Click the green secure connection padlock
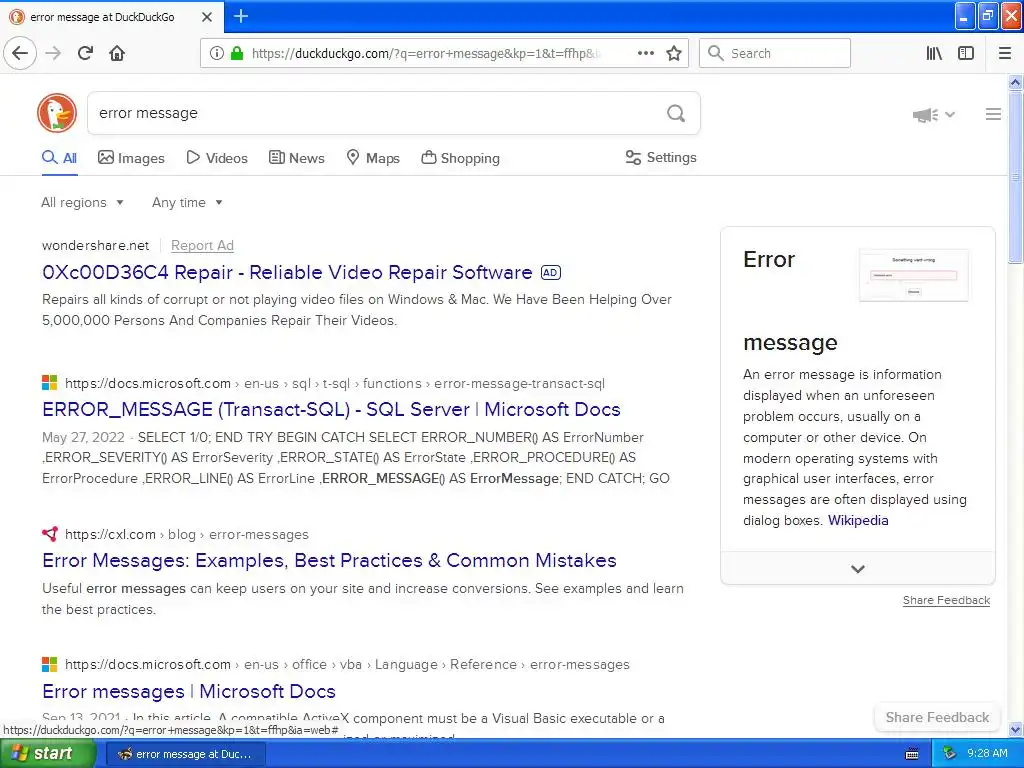Viewport: 1024px width, 768px height. pos(237,53)
